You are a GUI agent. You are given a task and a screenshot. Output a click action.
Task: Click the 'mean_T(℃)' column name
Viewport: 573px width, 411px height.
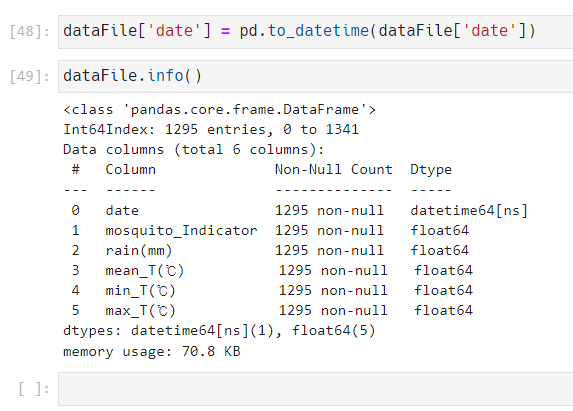click(145, 271)
